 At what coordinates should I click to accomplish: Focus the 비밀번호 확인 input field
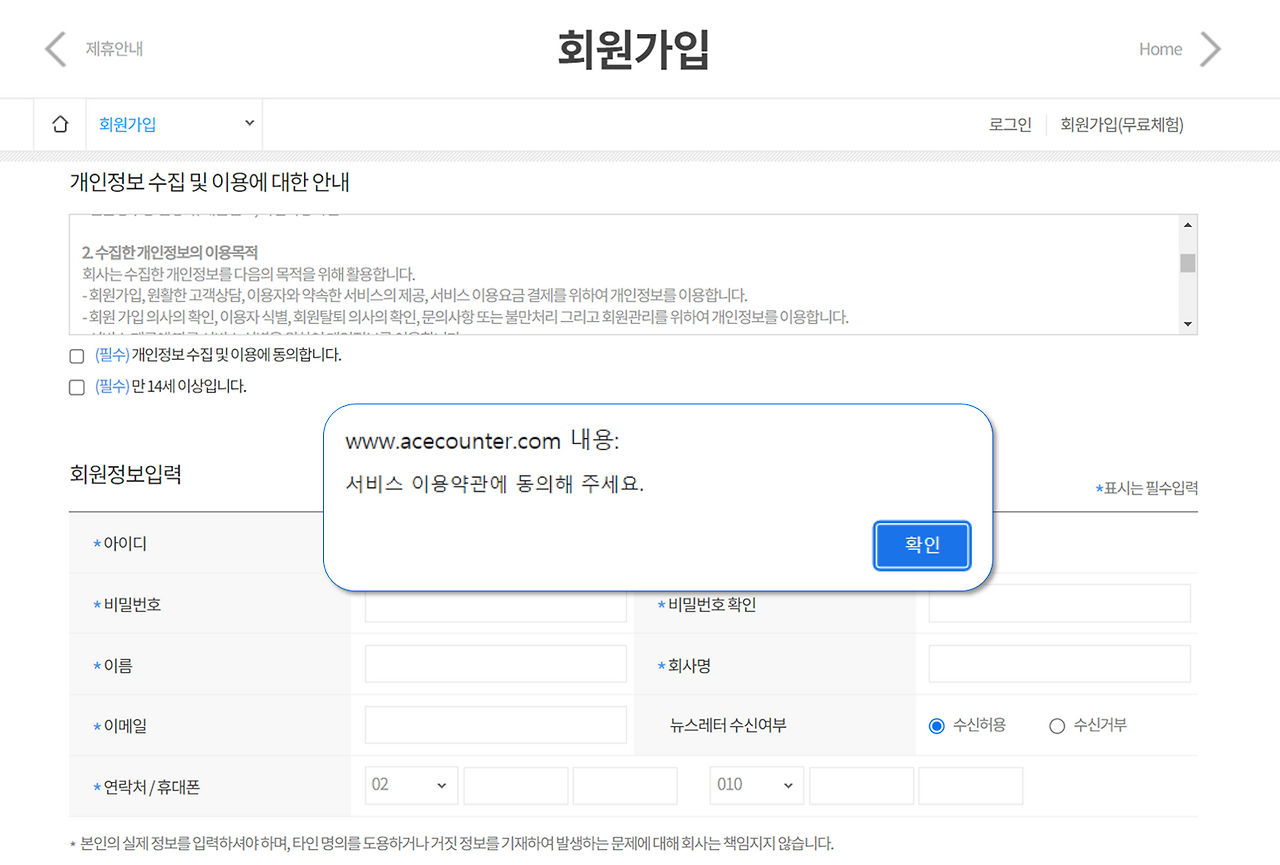coord(1060,604)
